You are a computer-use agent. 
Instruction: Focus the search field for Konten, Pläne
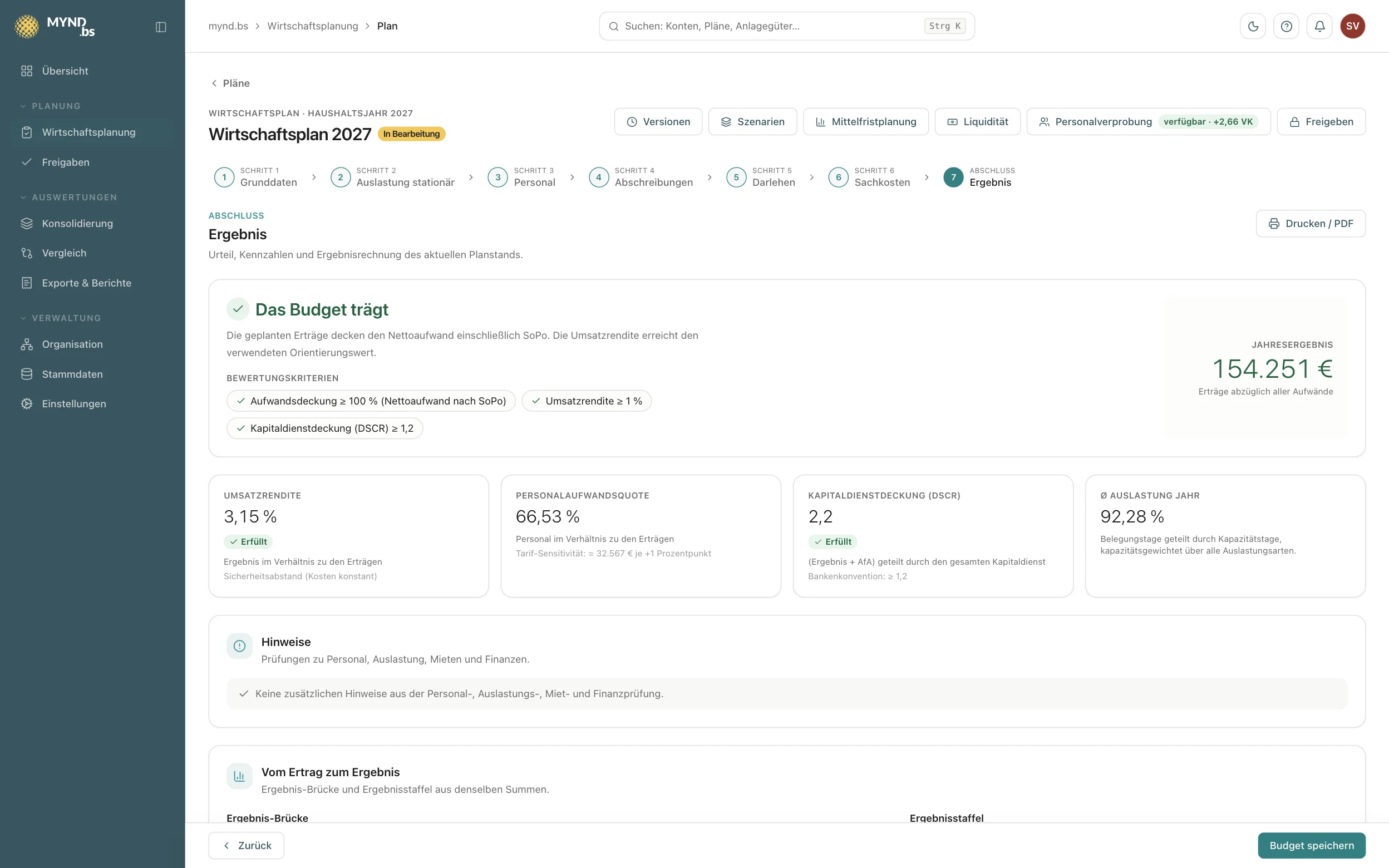pos(786,26)
